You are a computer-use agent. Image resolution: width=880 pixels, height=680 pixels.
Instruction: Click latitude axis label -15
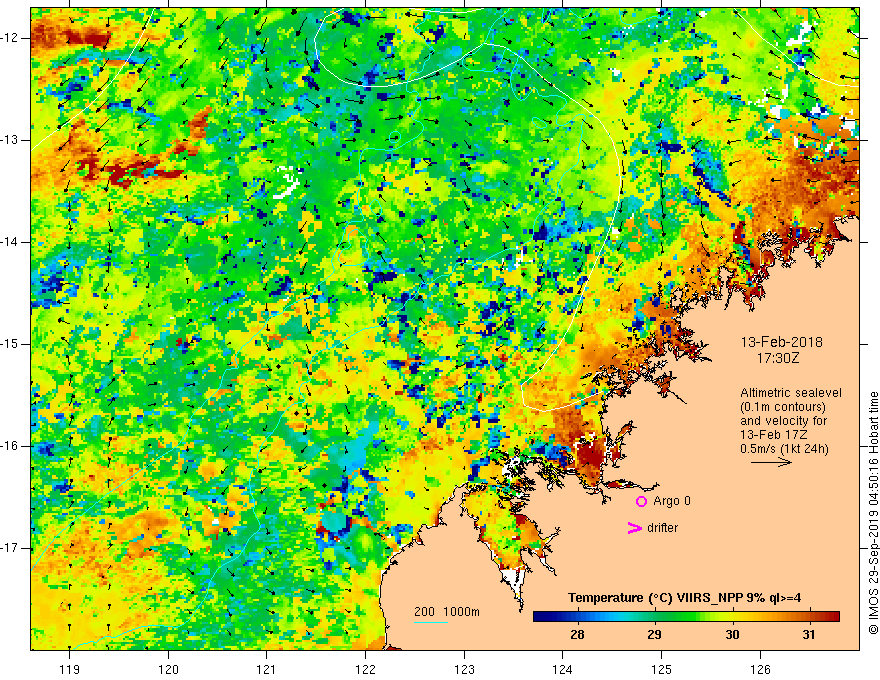click(10, 344)
